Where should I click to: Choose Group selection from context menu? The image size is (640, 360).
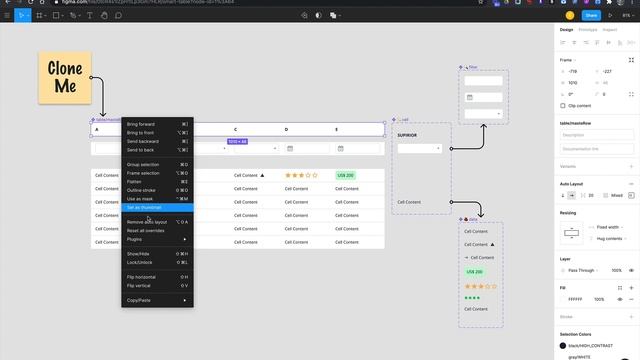[158, 164]
